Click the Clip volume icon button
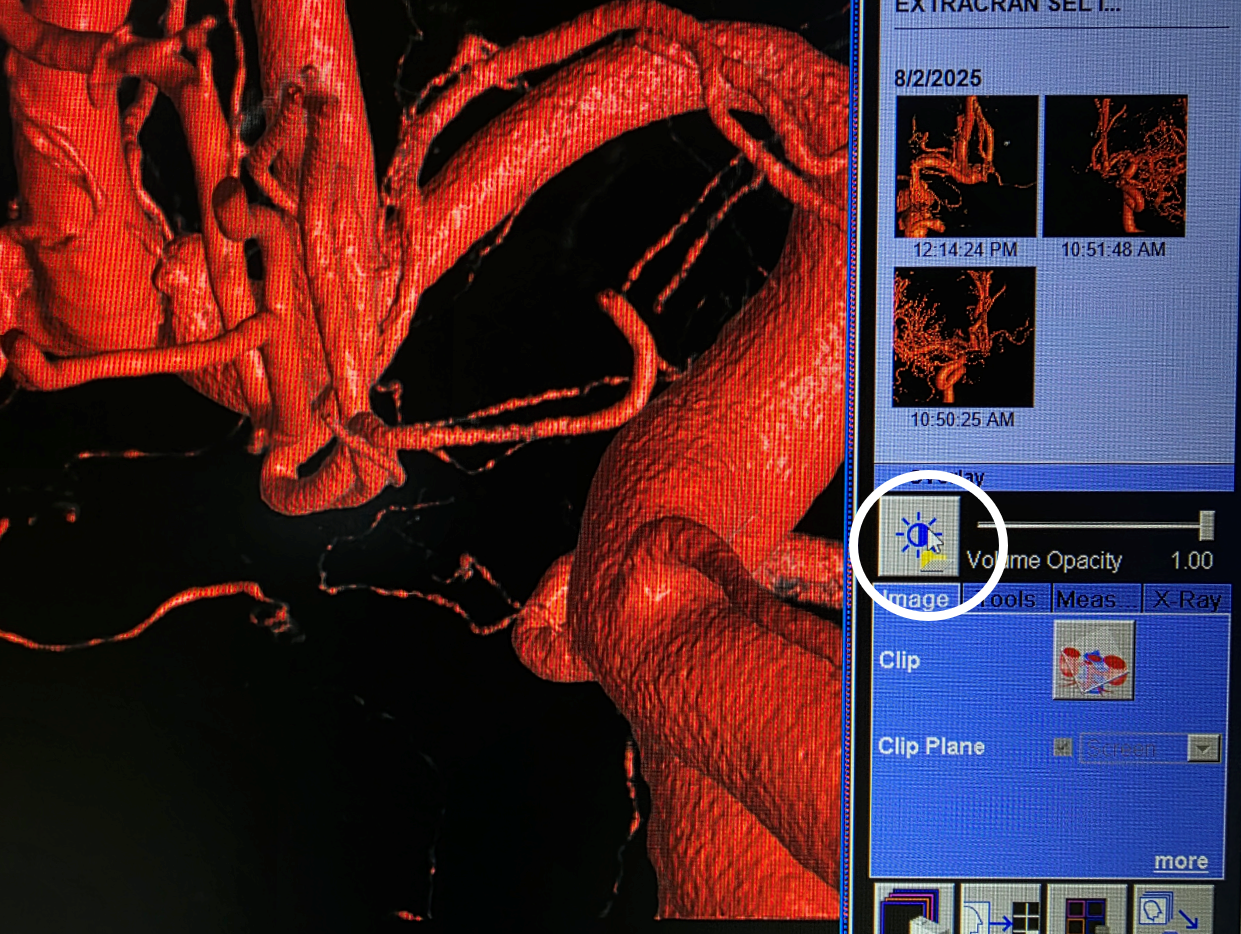This screenshot has height=934, width=1241. [1093, 659]
